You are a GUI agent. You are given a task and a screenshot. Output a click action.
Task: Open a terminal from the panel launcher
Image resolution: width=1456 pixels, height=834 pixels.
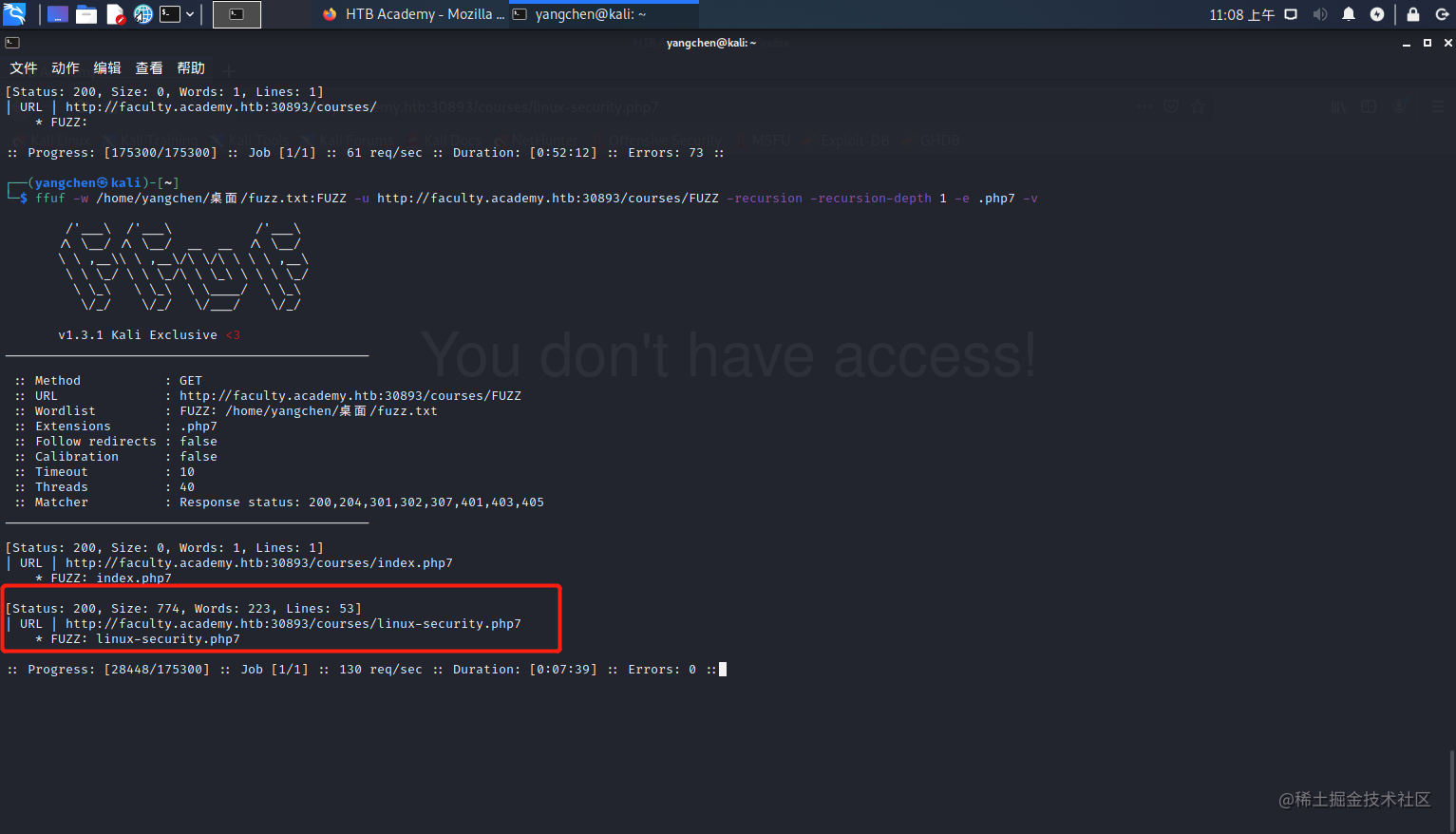pyautogui.click(x=170, y=14)
